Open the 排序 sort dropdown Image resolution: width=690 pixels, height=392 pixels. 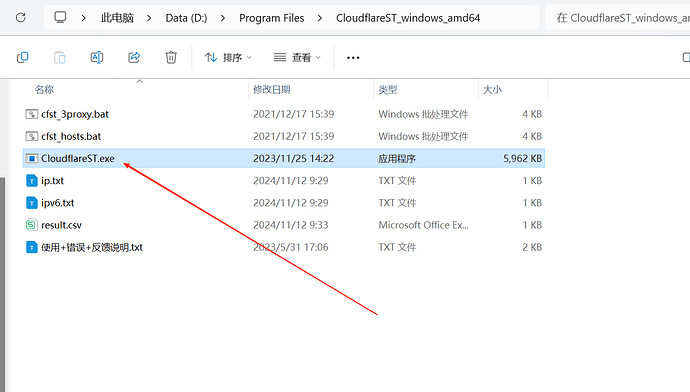(x=228, y=58)
